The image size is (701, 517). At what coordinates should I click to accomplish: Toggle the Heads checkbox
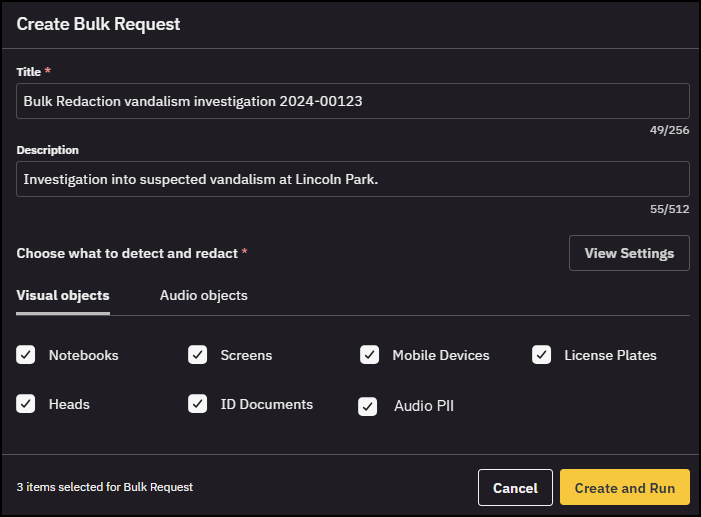(x=26, y=404)
